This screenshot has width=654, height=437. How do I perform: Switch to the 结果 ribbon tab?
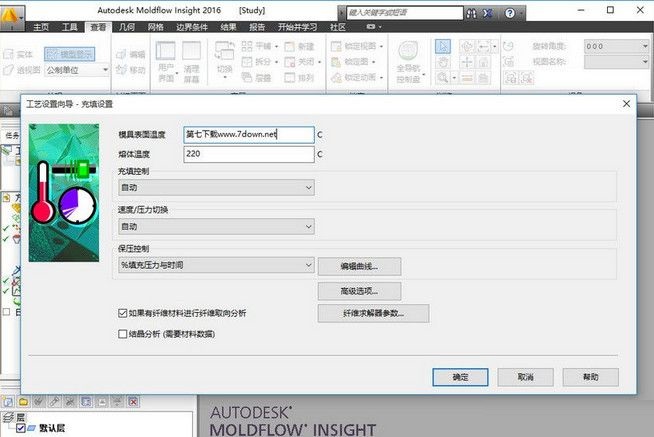tap(228, 27)
